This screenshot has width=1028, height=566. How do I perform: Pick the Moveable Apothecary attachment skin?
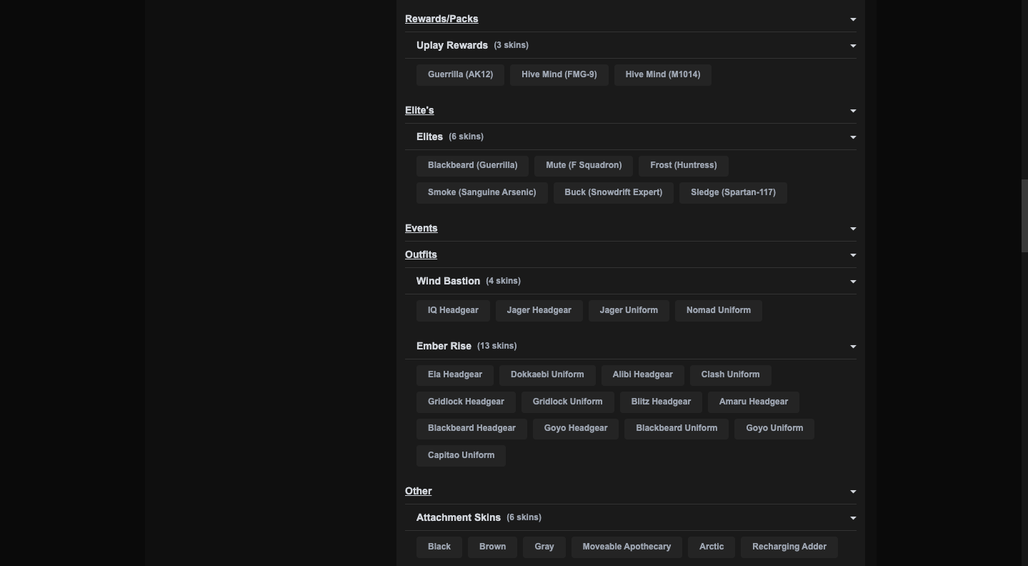(x=627, y=547)
